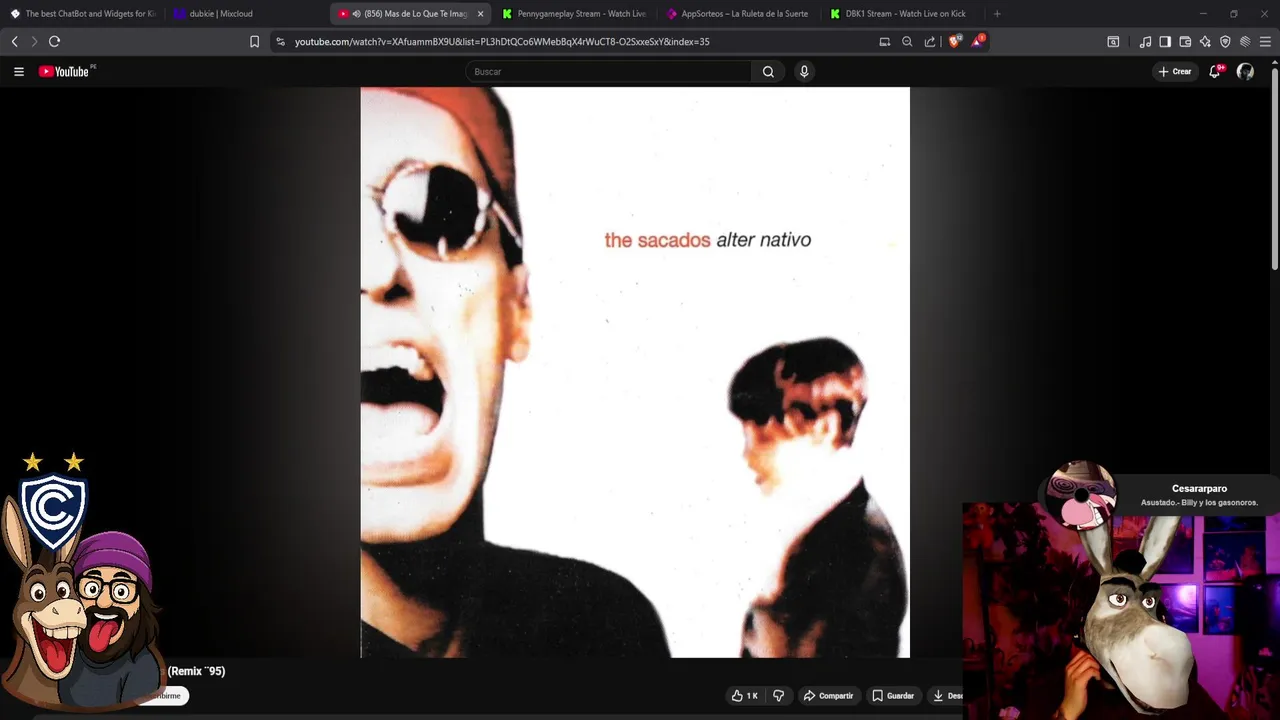Close the active YouTube tab

click(x=480, y=14)
